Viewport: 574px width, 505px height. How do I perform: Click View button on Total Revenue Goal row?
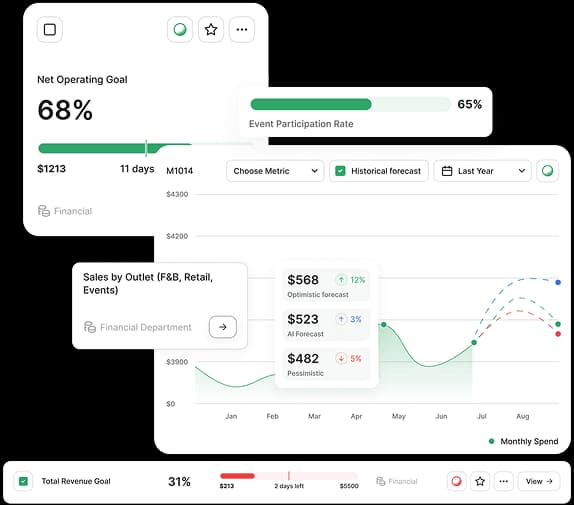(539, 481)
